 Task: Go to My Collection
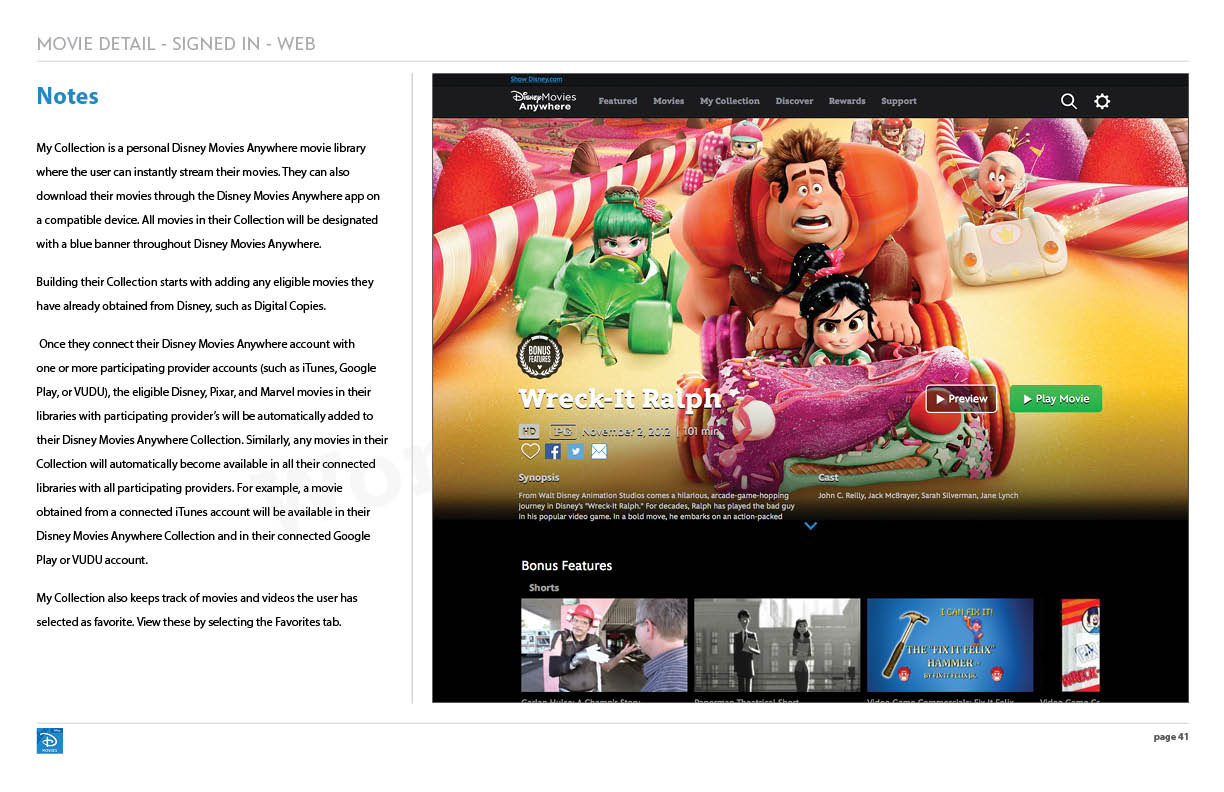click(x=730, y=101)
